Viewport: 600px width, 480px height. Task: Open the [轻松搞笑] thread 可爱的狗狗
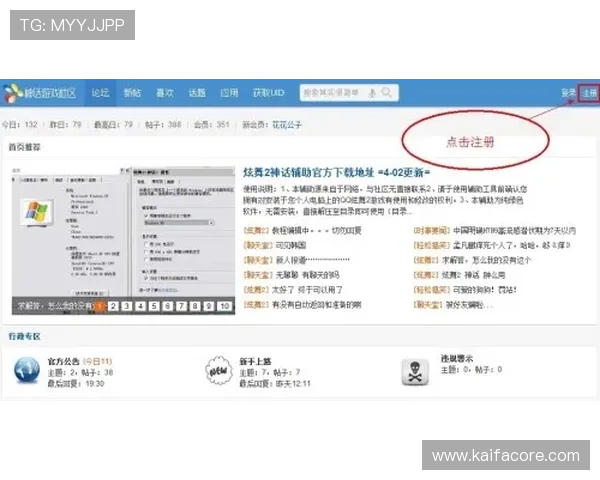pos(484,290)
